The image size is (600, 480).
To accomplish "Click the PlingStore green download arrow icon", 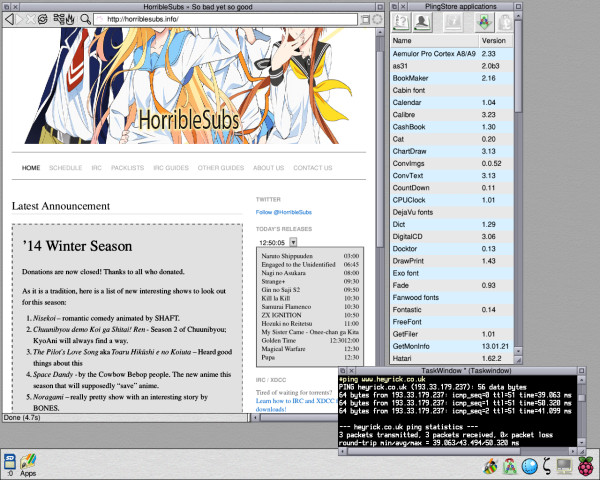I will pyautogui.click(x=484, y=22).
